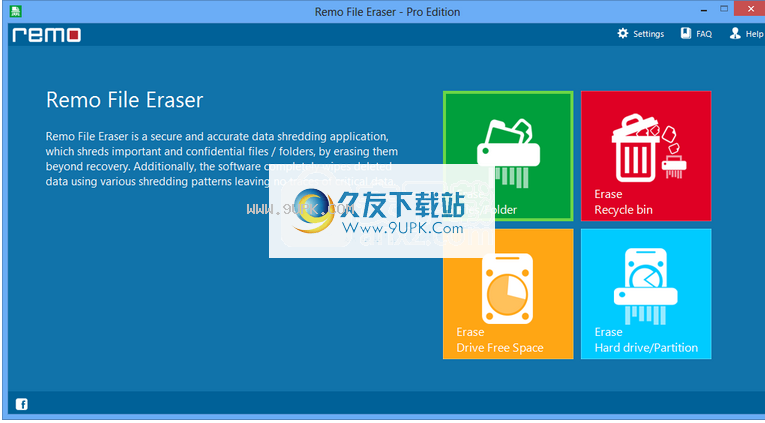Open the Erase Recycle bin tile

646,156
